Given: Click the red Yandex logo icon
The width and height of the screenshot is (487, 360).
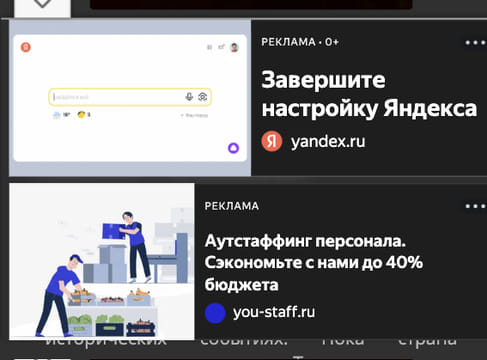Looking at the screenshot, I should click(x=272, y=141).
